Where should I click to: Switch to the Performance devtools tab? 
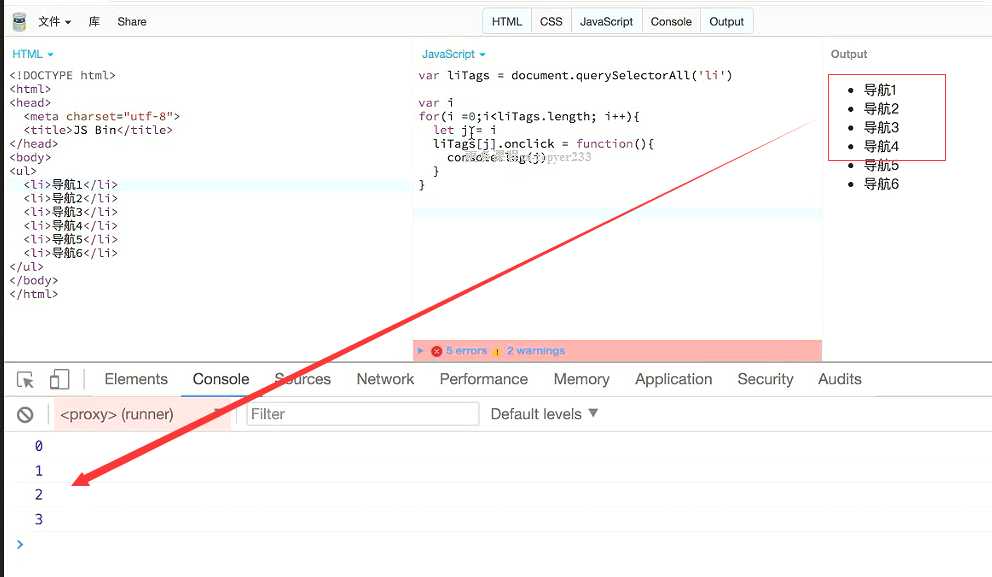483,379
